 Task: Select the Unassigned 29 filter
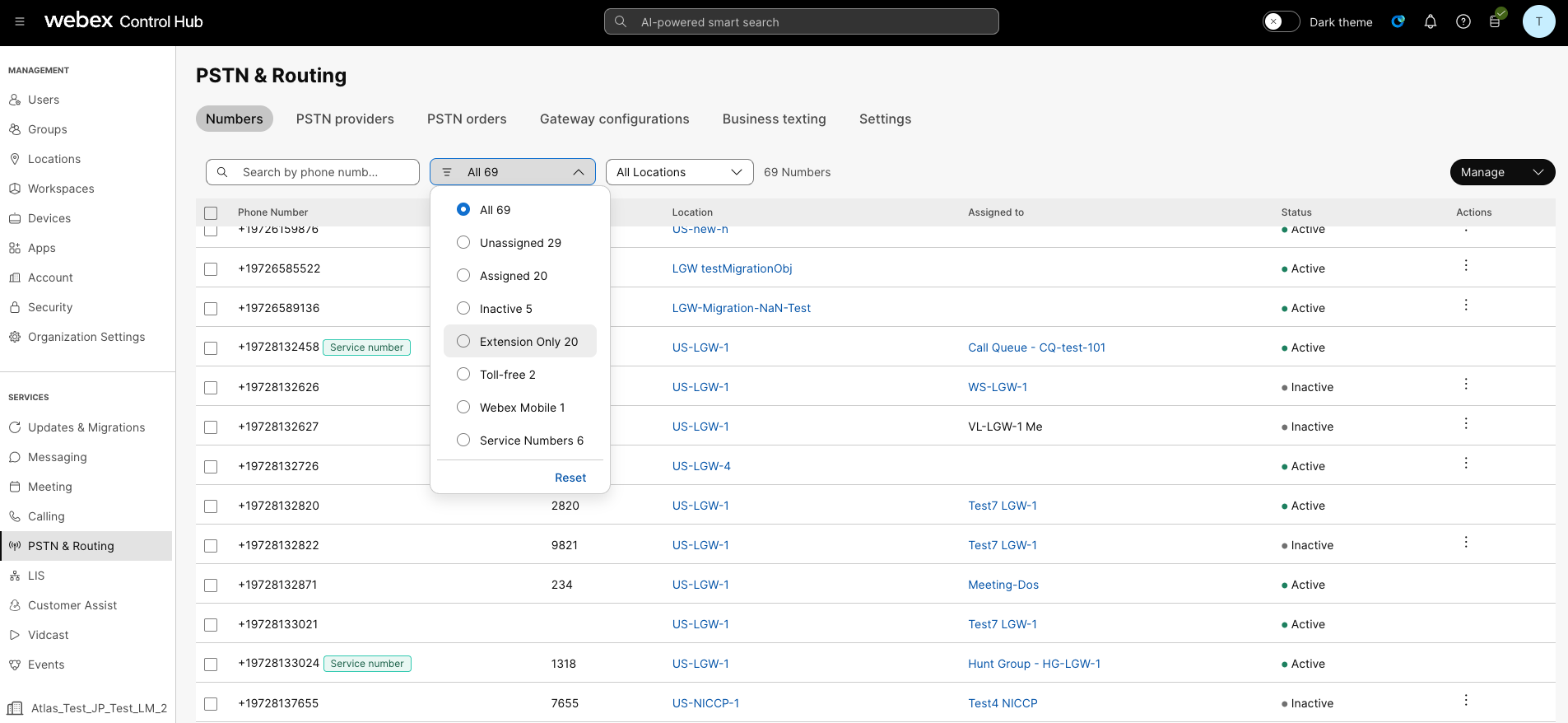coord(520,243)
